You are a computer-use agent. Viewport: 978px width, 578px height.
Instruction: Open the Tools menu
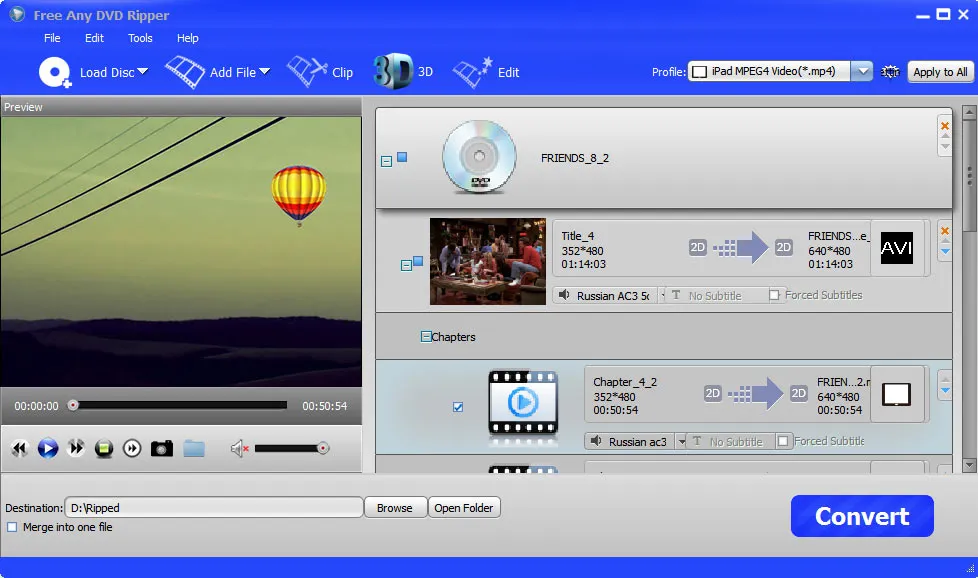[x=139, y=38]
